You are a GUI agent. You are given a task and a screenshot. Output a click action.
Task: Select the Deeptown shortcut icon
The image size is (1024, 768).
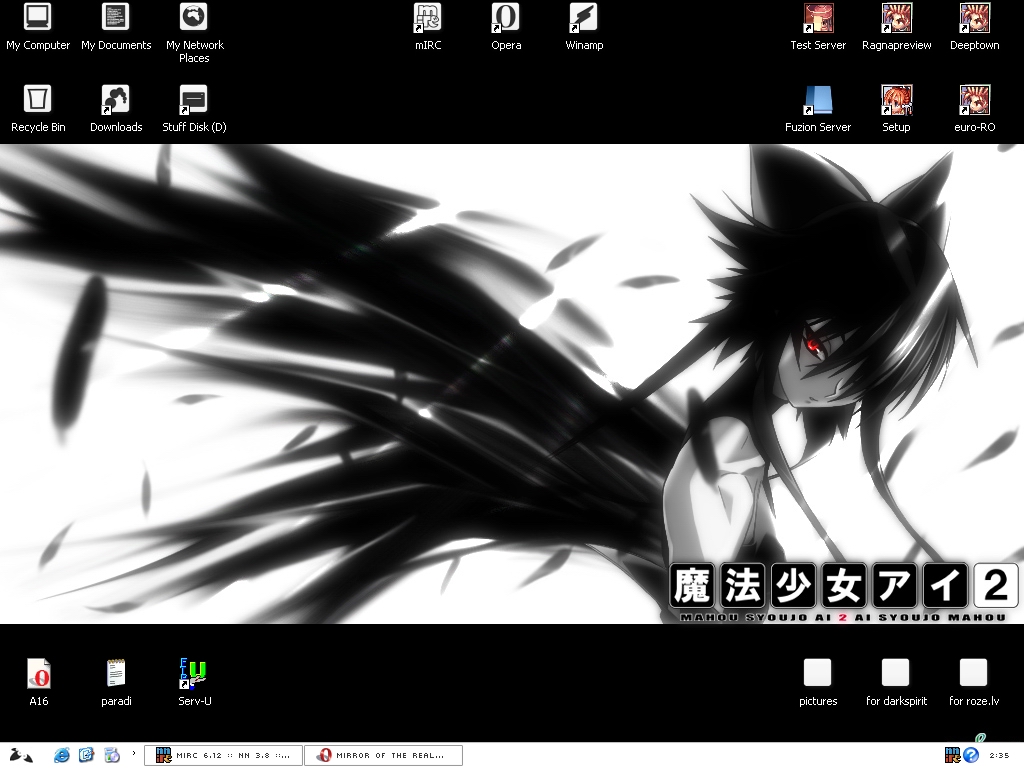tap(974, 17)
